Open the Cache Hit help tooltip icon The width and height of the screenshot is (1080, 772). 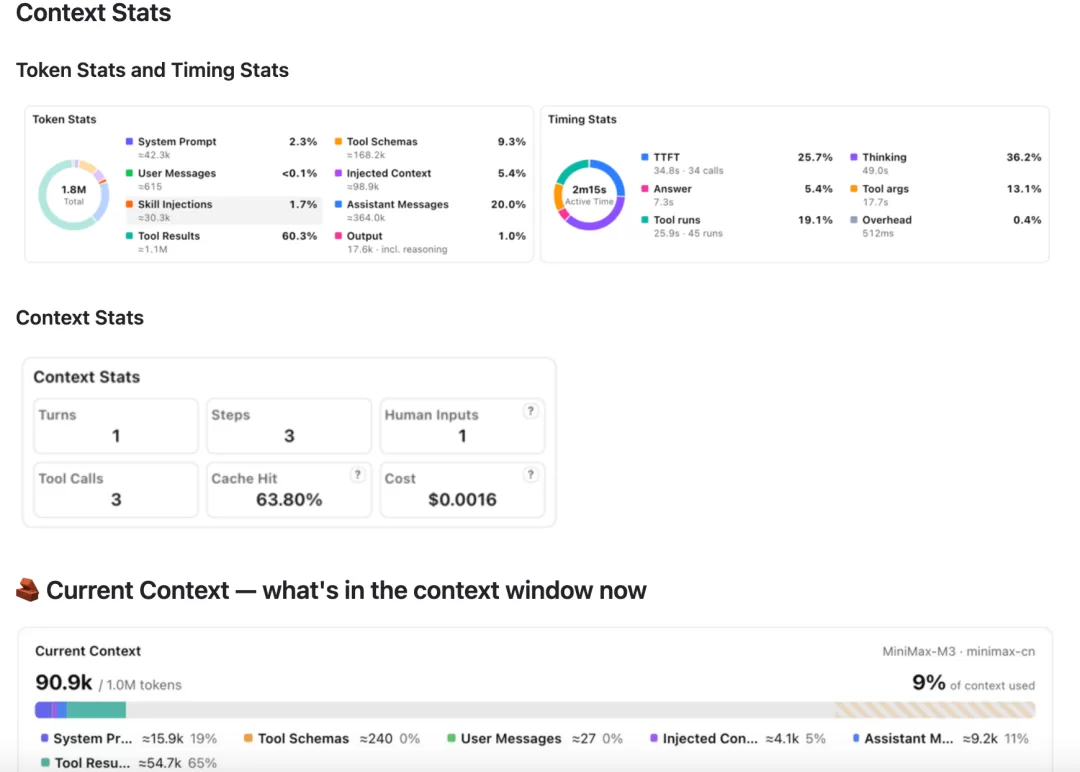[357, 474]
